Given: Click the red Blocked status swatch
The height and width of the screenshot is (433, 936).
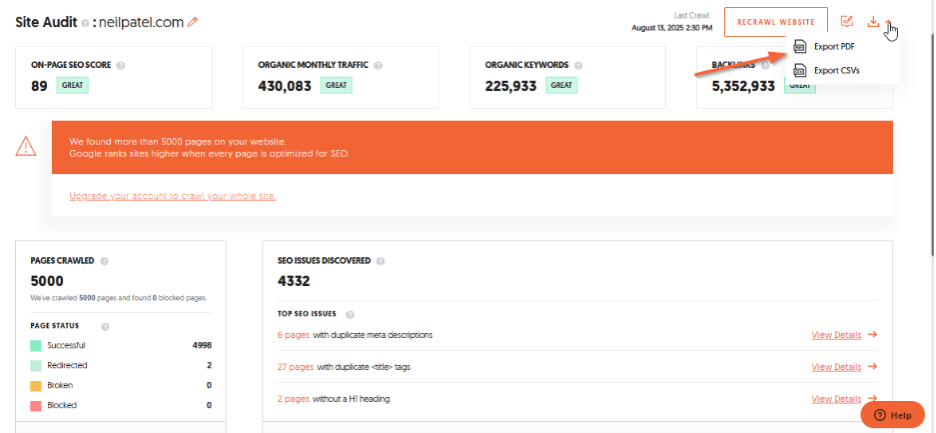Looking at the screenshot, I should 36,405.
